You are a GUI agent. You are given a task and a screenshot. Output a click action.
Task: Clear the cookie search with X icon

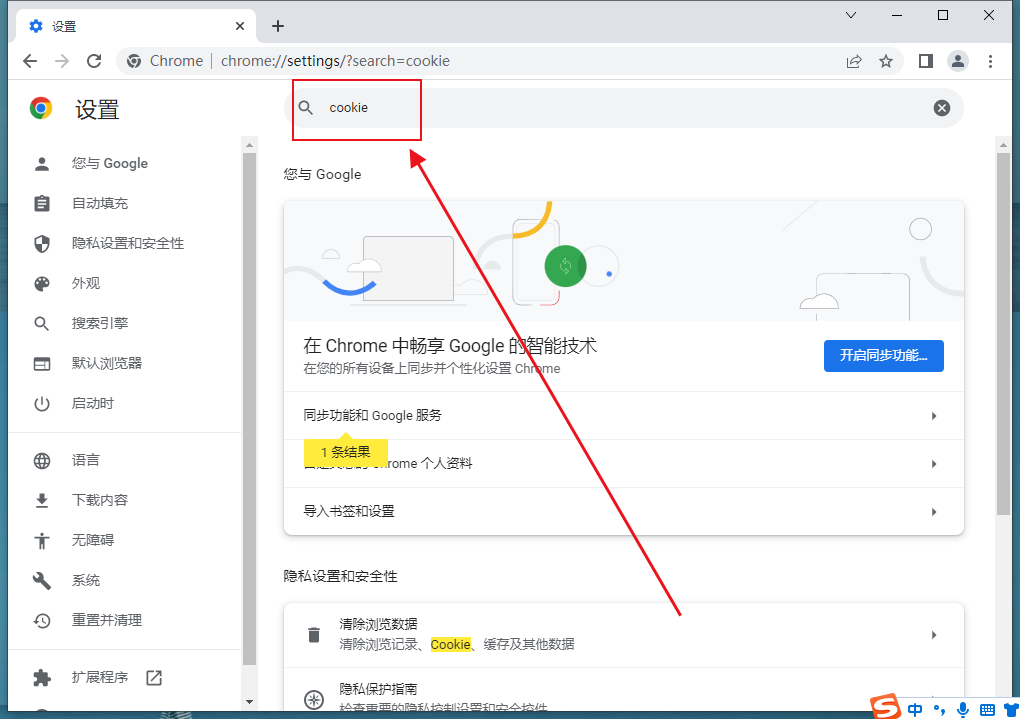[x=941, y=108]
